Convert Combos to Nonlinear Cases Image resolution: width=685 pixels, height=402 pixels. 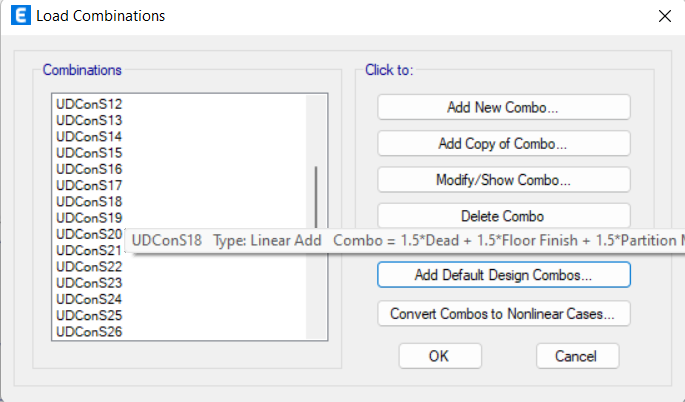tap(503, 314)
